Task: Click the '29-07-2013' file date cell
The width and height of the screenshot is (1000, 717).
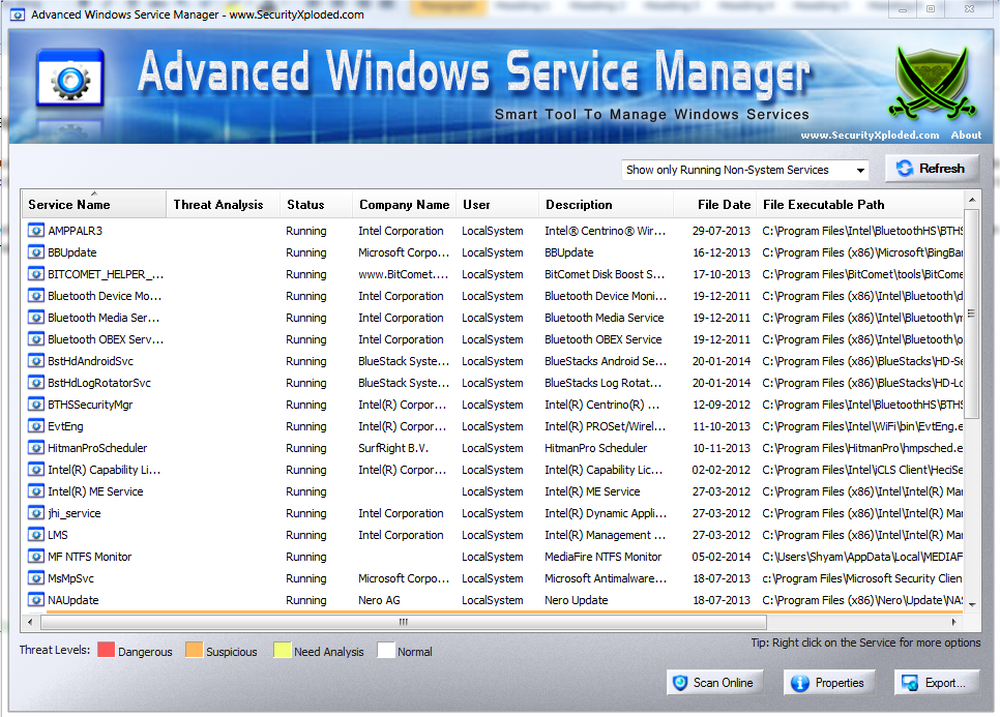Action: pos(721,231)
